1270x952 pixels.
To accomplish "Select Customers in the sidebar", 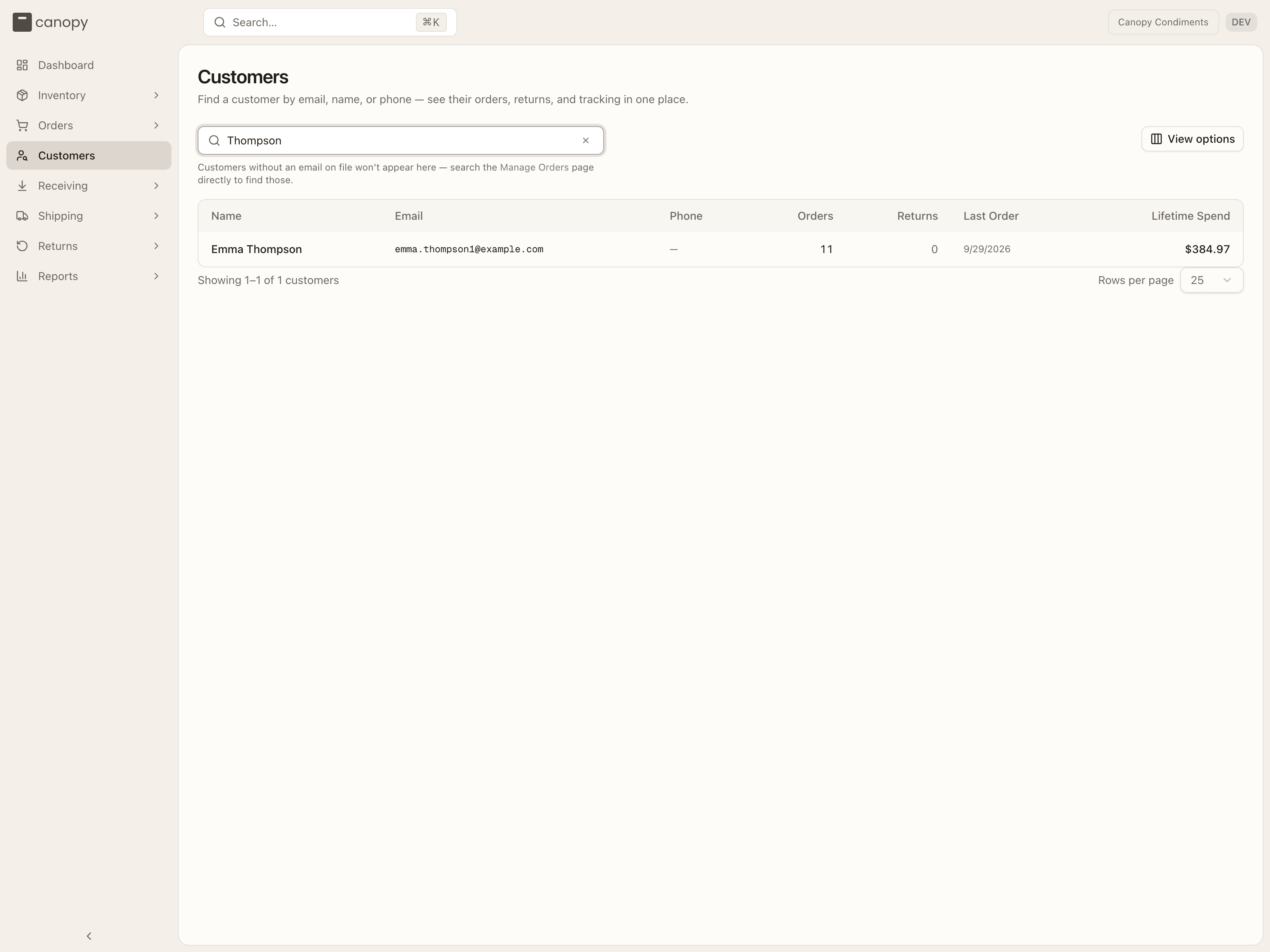I will [89, 155].
